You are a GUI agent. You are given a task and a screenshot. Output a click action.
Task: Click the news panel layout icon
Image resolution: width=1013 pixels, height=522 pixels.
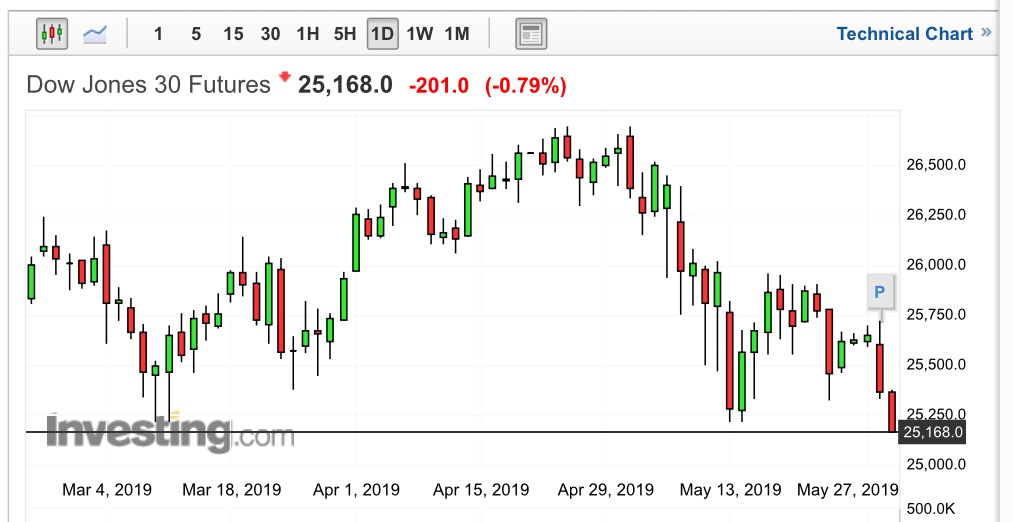click(531, 34)
